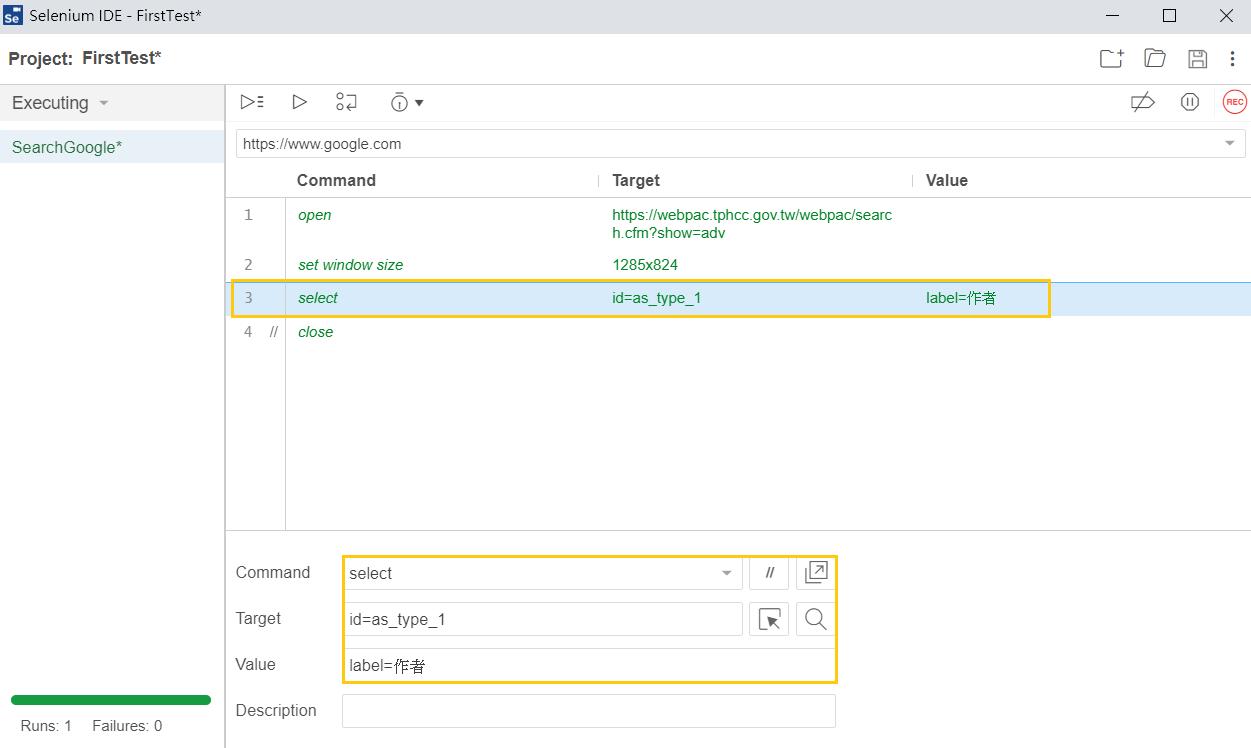Viewport: 1251px width, 748px height.
Task: Click the project name FirstTest*
Action: 122,58
